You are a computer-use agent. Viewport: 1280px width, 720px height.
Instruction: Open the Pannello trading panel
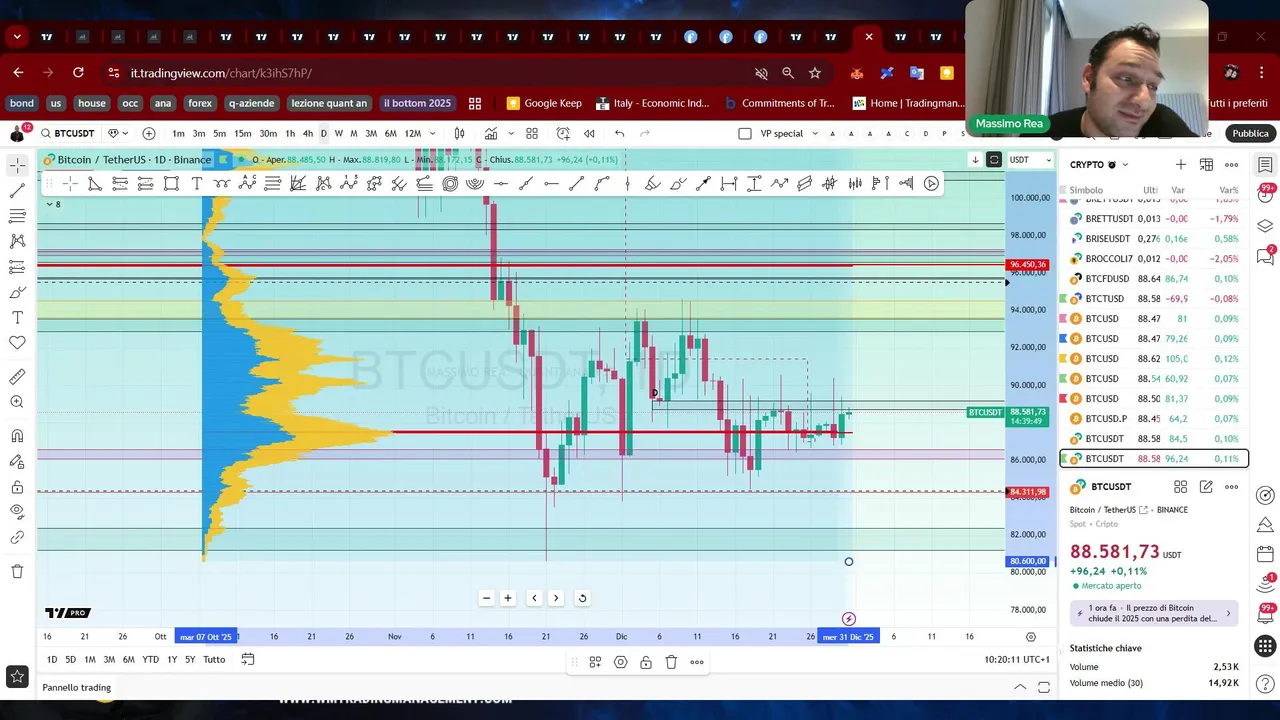pos(76,687)
